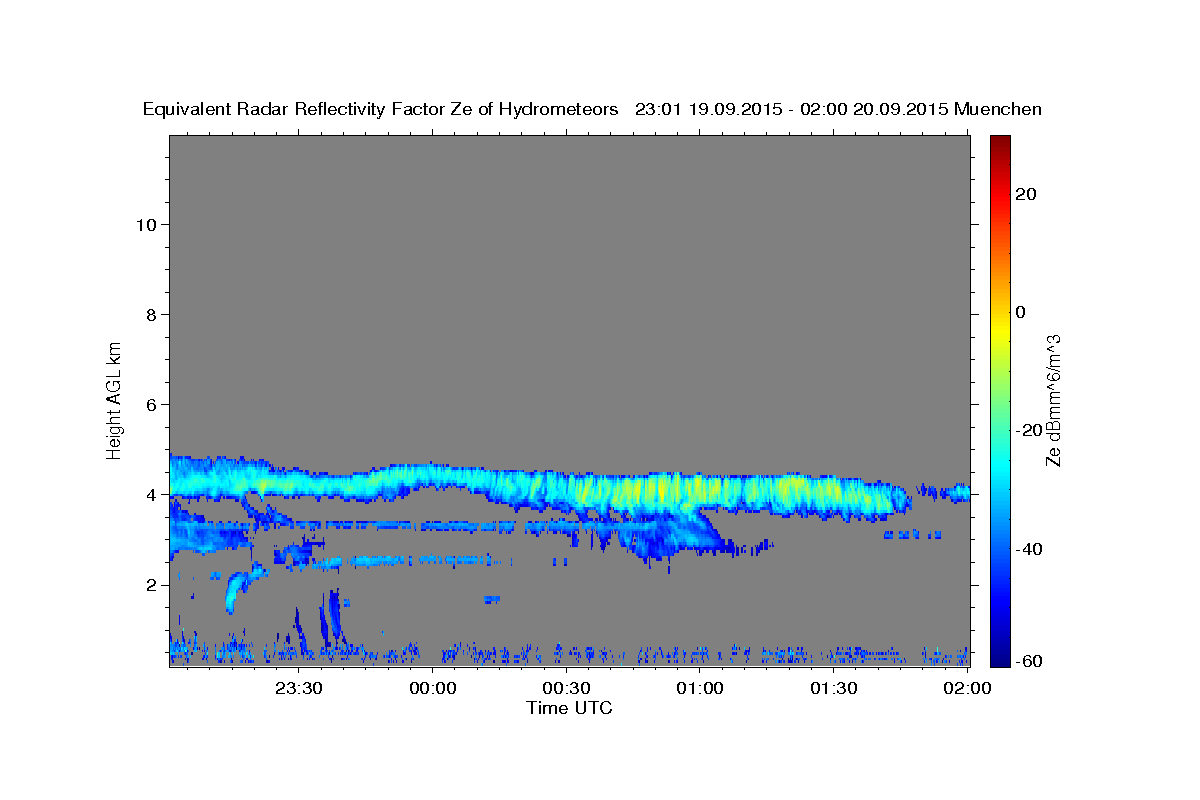Click the colorbar value -60

[x=1031, y=660]
